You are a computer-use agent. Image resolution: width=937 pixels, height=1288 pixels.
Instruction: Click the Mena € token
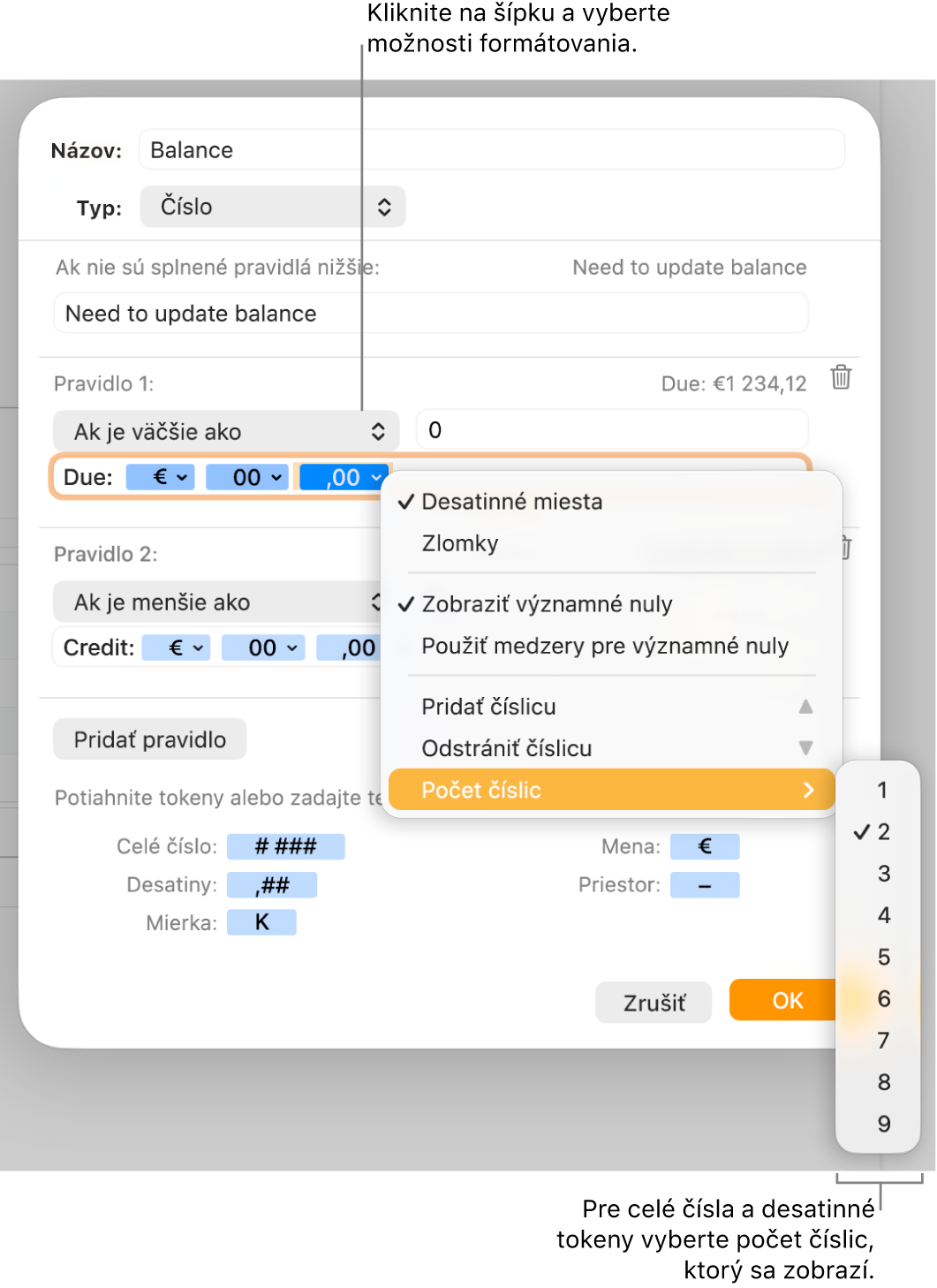point(705,846)
